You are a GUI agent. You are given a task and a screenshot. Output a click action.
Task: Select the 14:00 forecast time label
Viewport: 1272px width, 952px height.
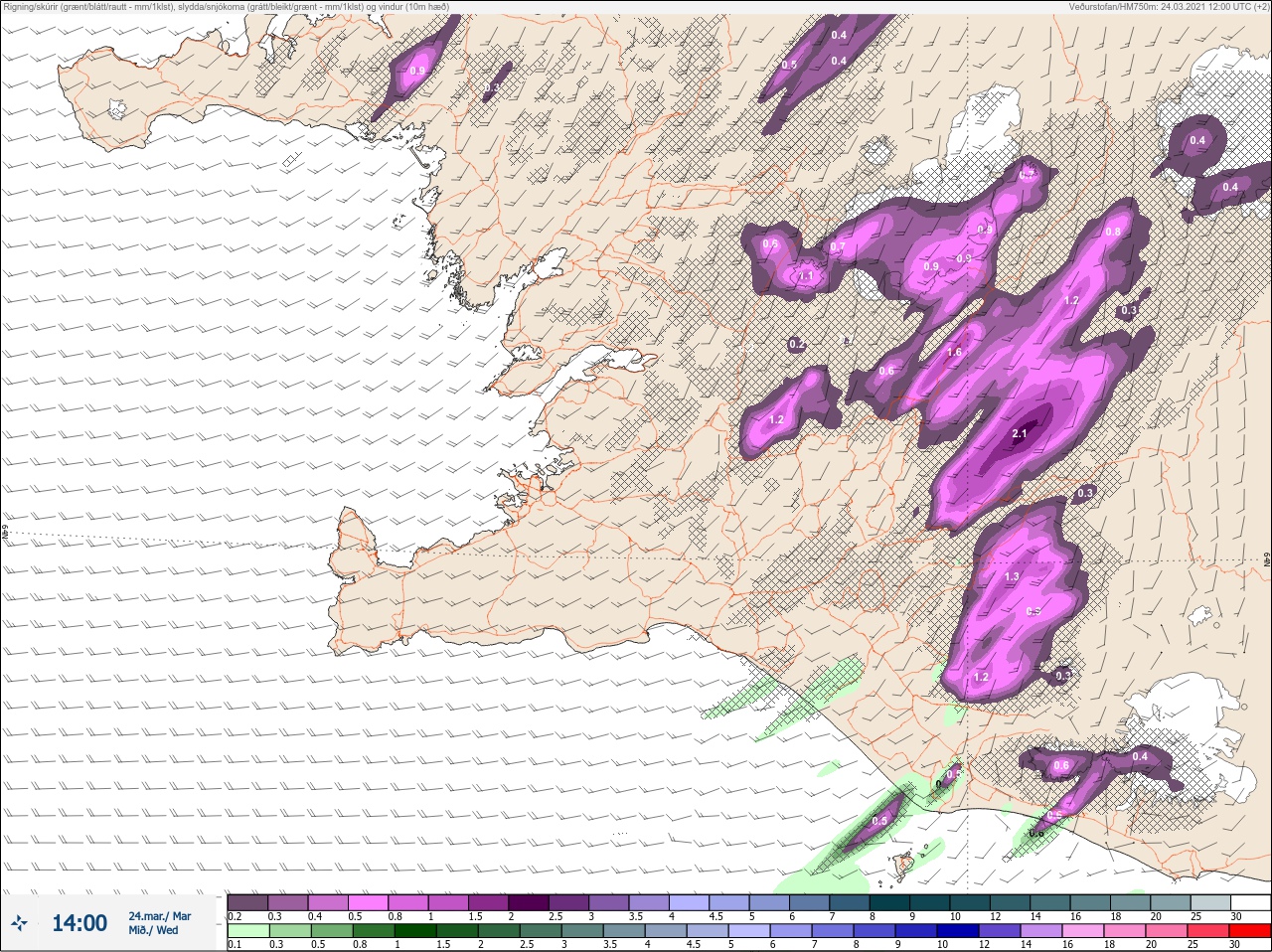point(79,923)
